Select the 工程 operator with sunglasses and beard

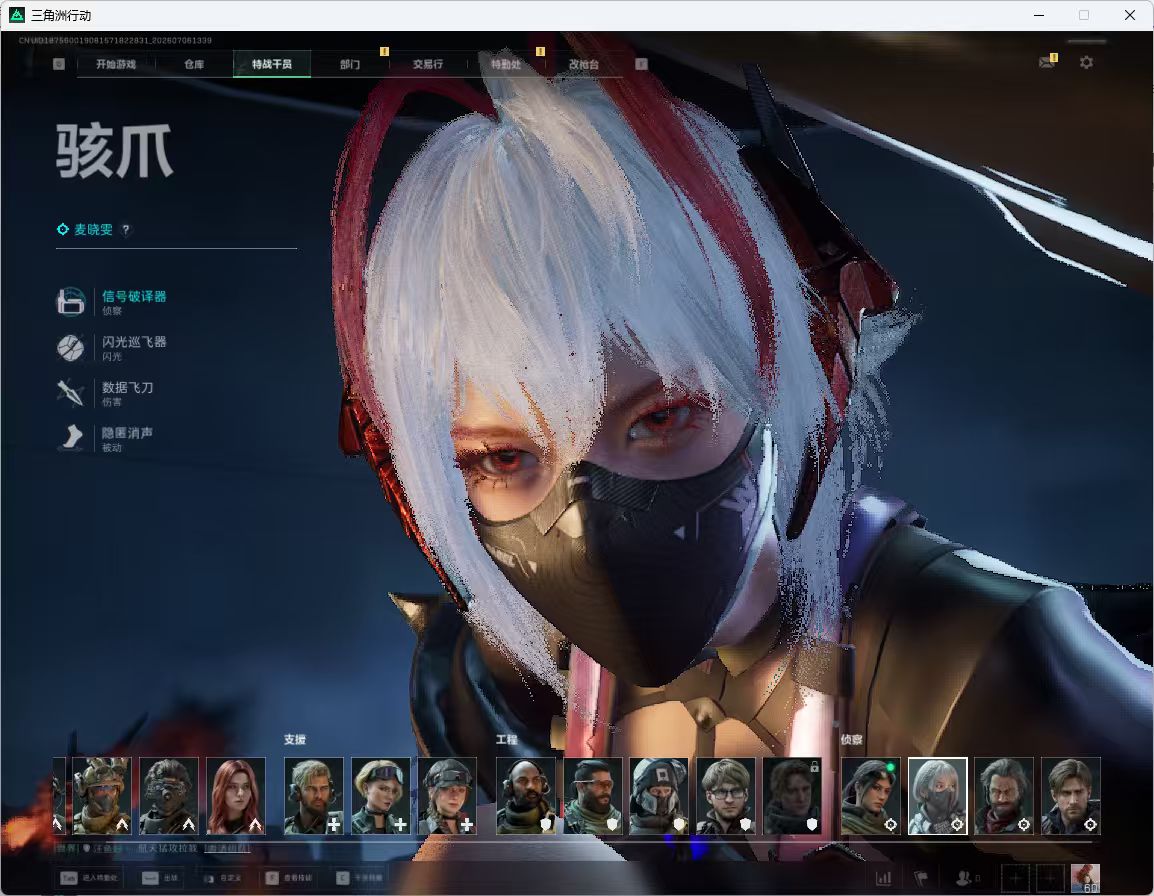[x=592, y=796]
